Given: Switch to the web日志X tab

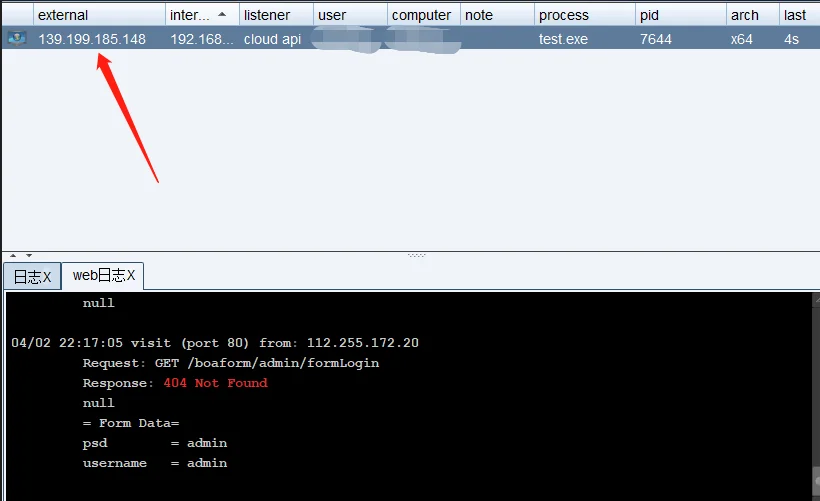Looking at the screenshot, I should coord(103,276).
